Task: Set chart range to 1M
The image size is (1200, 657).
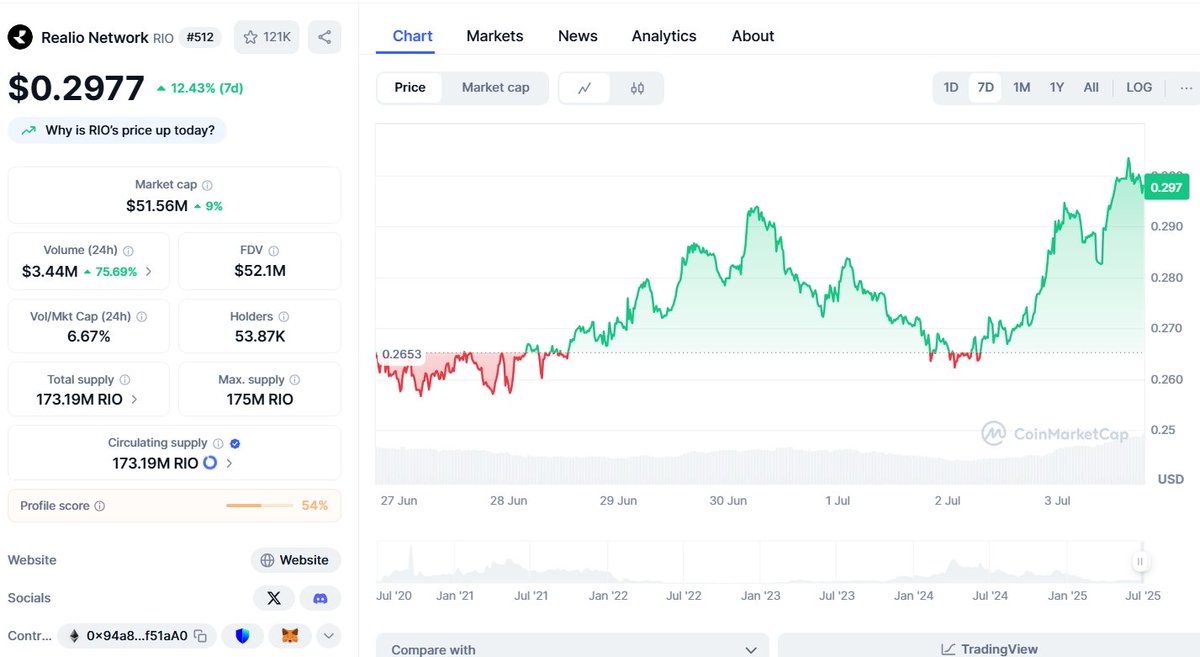Action: coord(1021,87)
